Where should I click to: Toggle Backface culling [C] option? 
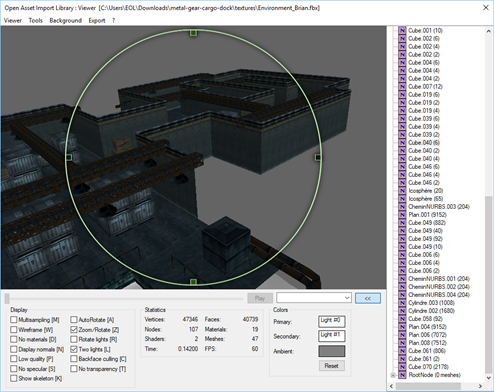pos(74,359)
